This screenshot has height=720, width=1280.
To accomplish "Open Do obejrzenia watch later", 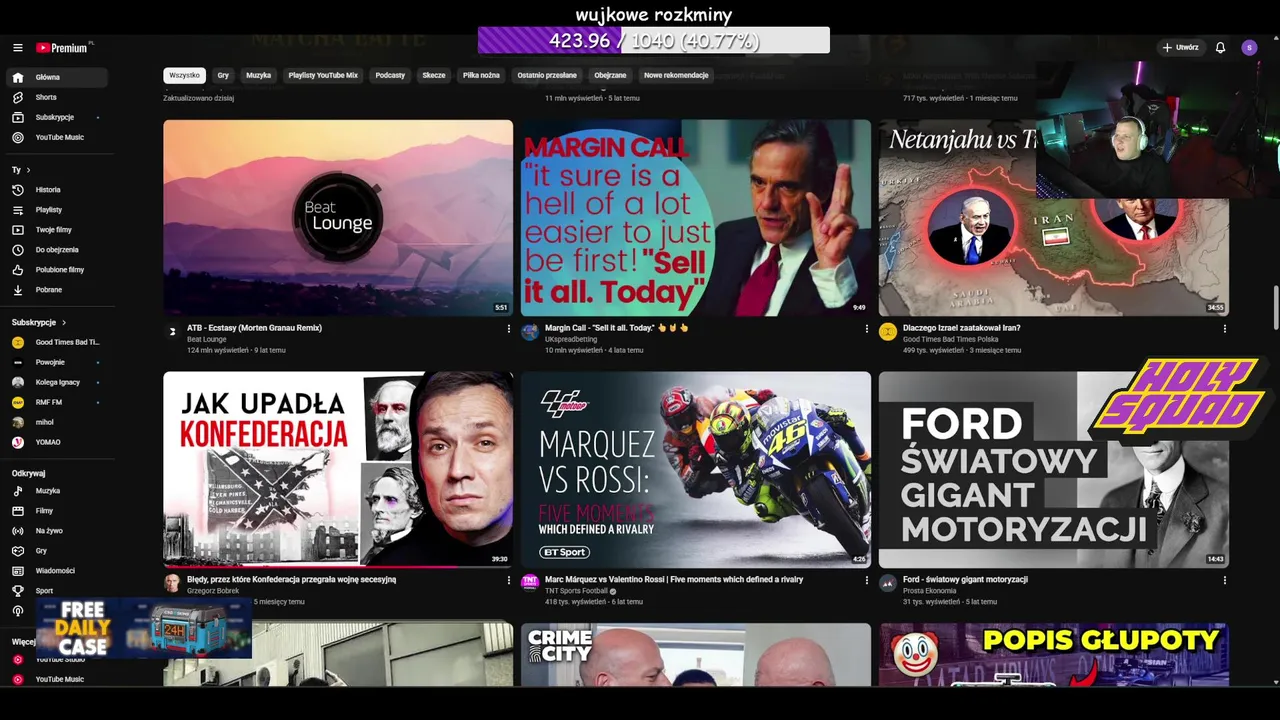I will point(56,249).
